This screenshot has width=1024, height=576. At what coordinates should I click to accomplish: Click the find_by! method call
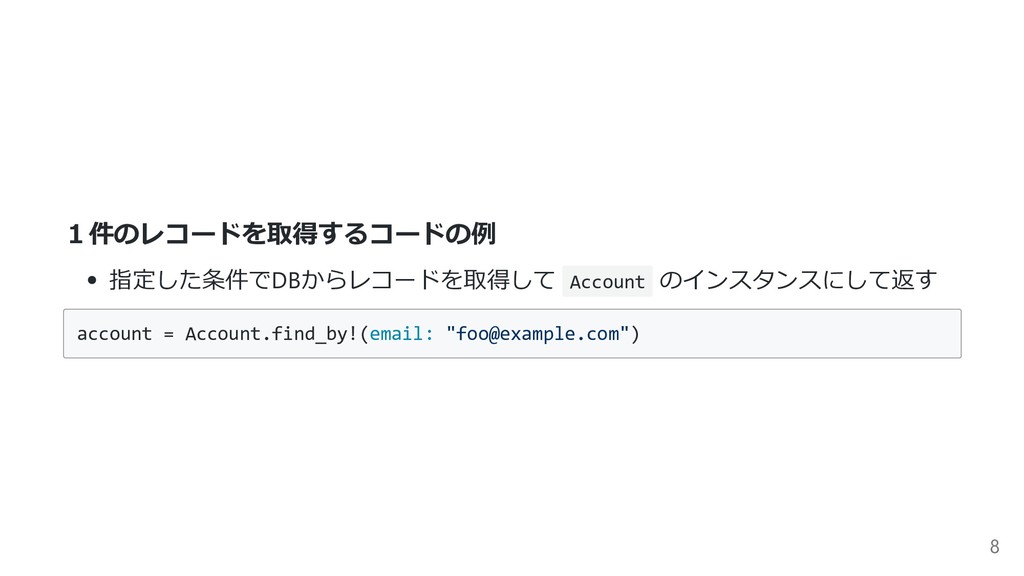pos(314,334)
